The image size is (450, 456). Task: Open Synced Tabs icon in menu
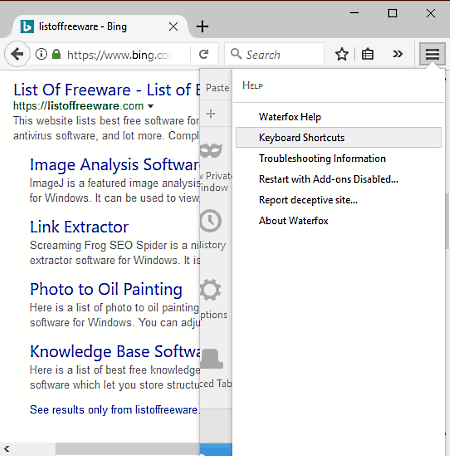(212, 359)
